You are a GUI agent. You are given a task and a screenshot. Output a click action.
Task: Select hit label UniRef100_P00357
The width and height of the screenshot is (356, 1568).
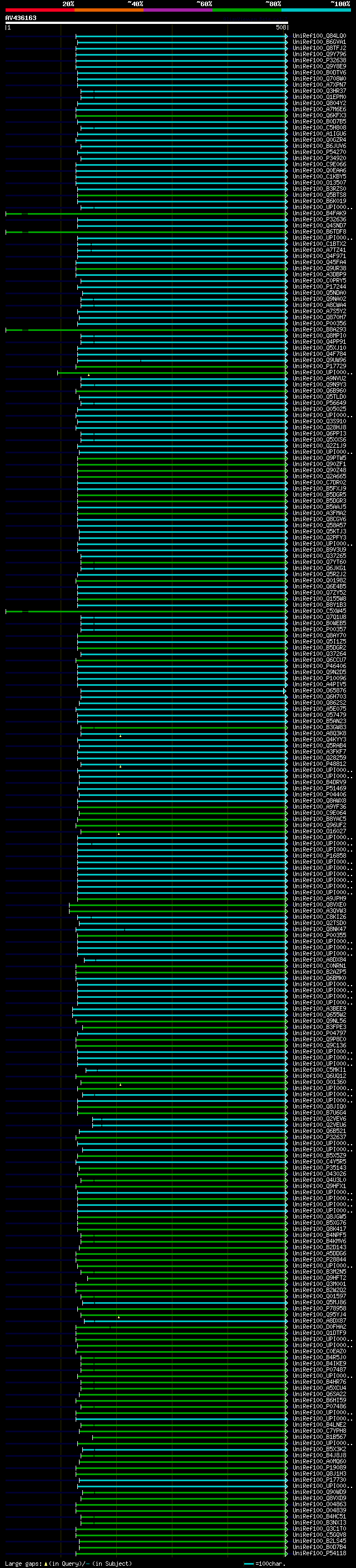pyautogui.click(x=319, y=630)
